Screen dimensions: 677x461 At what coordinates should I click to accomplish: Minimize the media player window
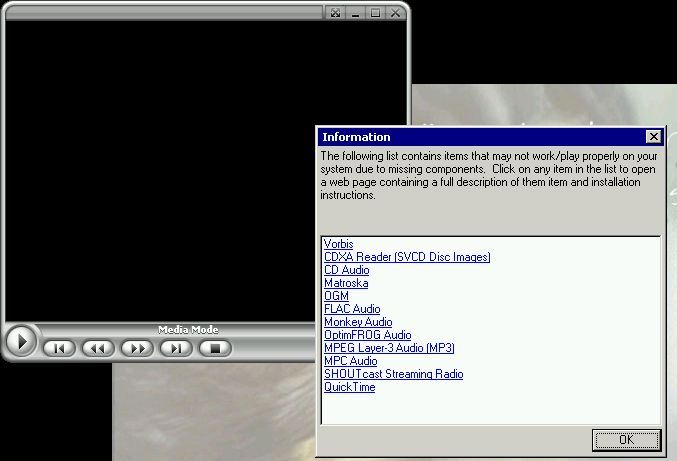click(x=356, y=13)
